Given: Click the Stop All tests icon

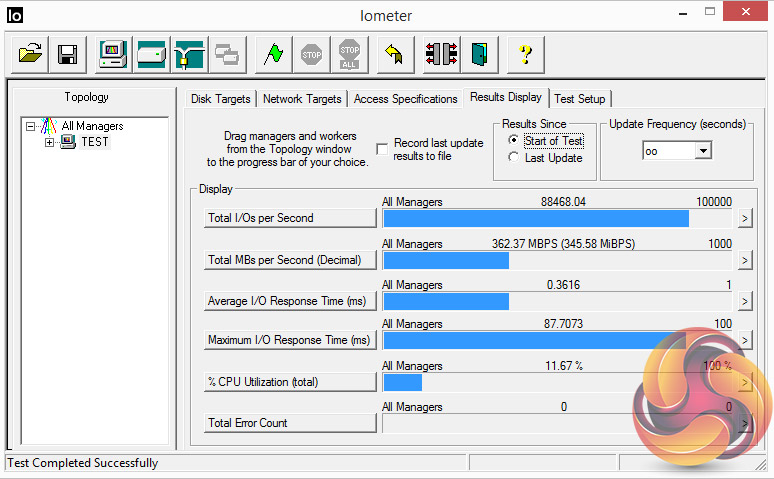Looking at the screenshot, I should point(349,54).
